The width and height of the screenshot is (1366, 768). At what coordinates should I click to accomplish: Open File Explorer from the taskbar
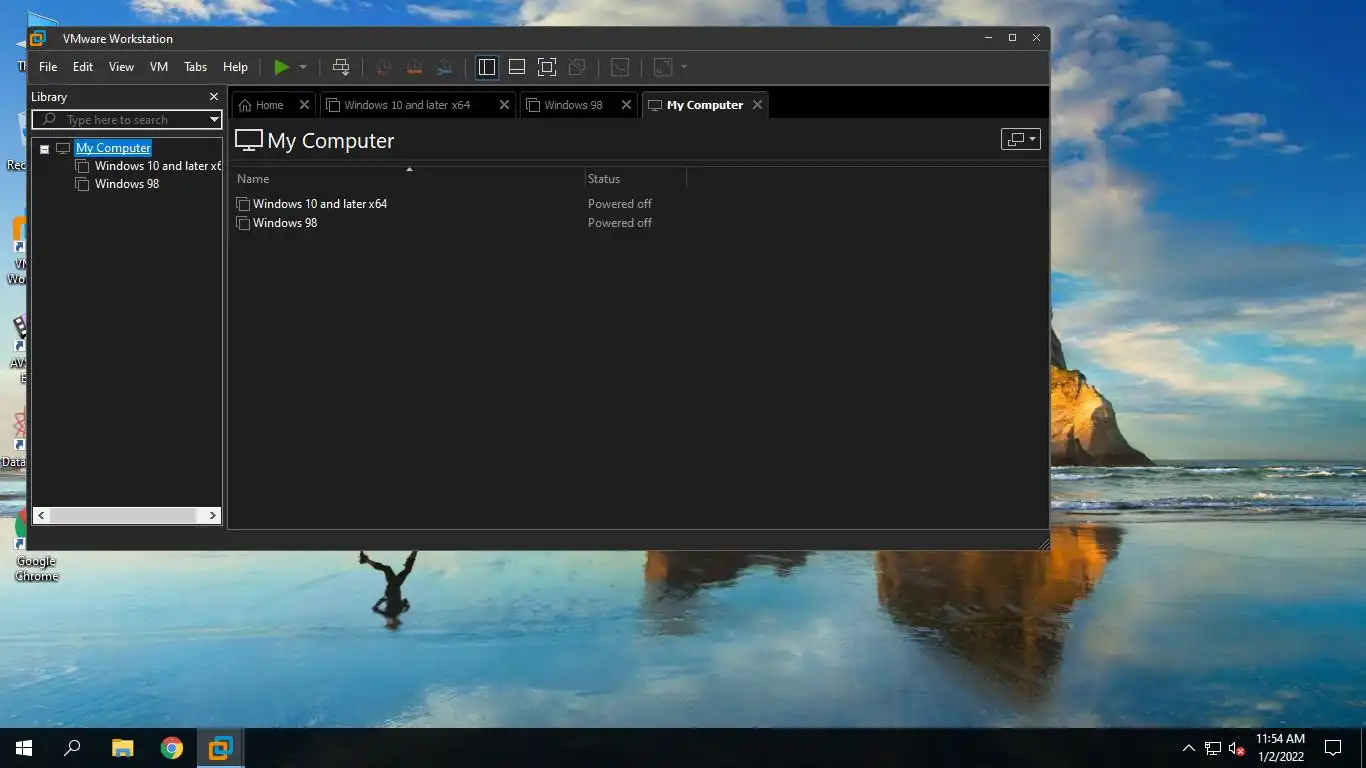[x=122, y=748]
